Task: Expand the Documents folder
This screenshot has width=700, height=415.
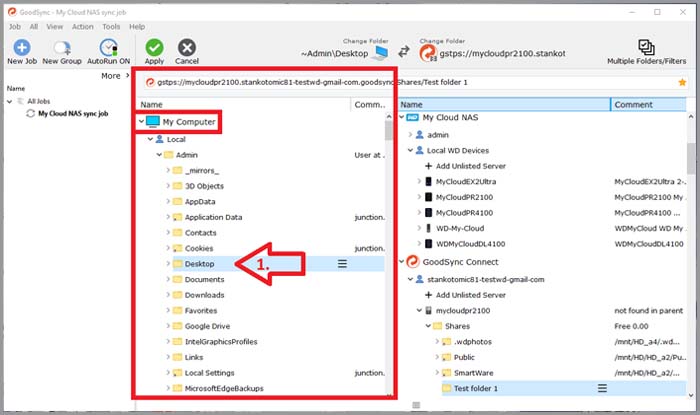Action: click(x=168, y=280)
